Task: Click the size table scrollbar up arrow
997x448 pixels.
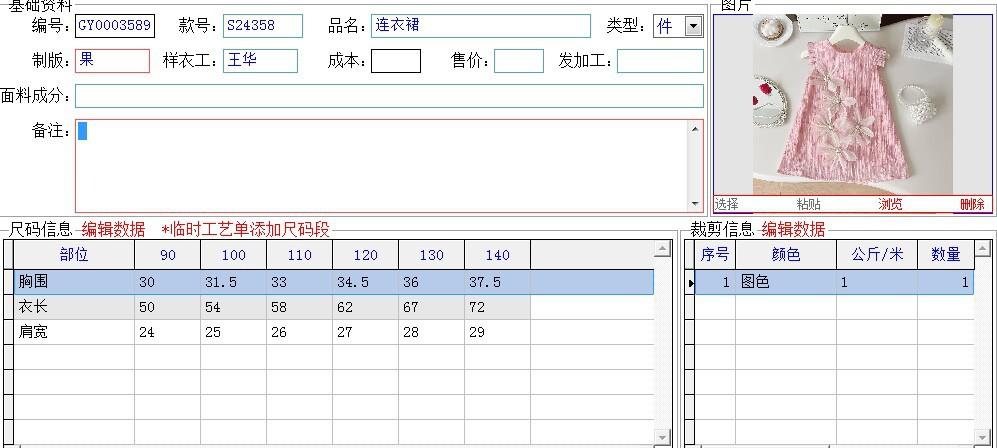Action: pos(661,249)
